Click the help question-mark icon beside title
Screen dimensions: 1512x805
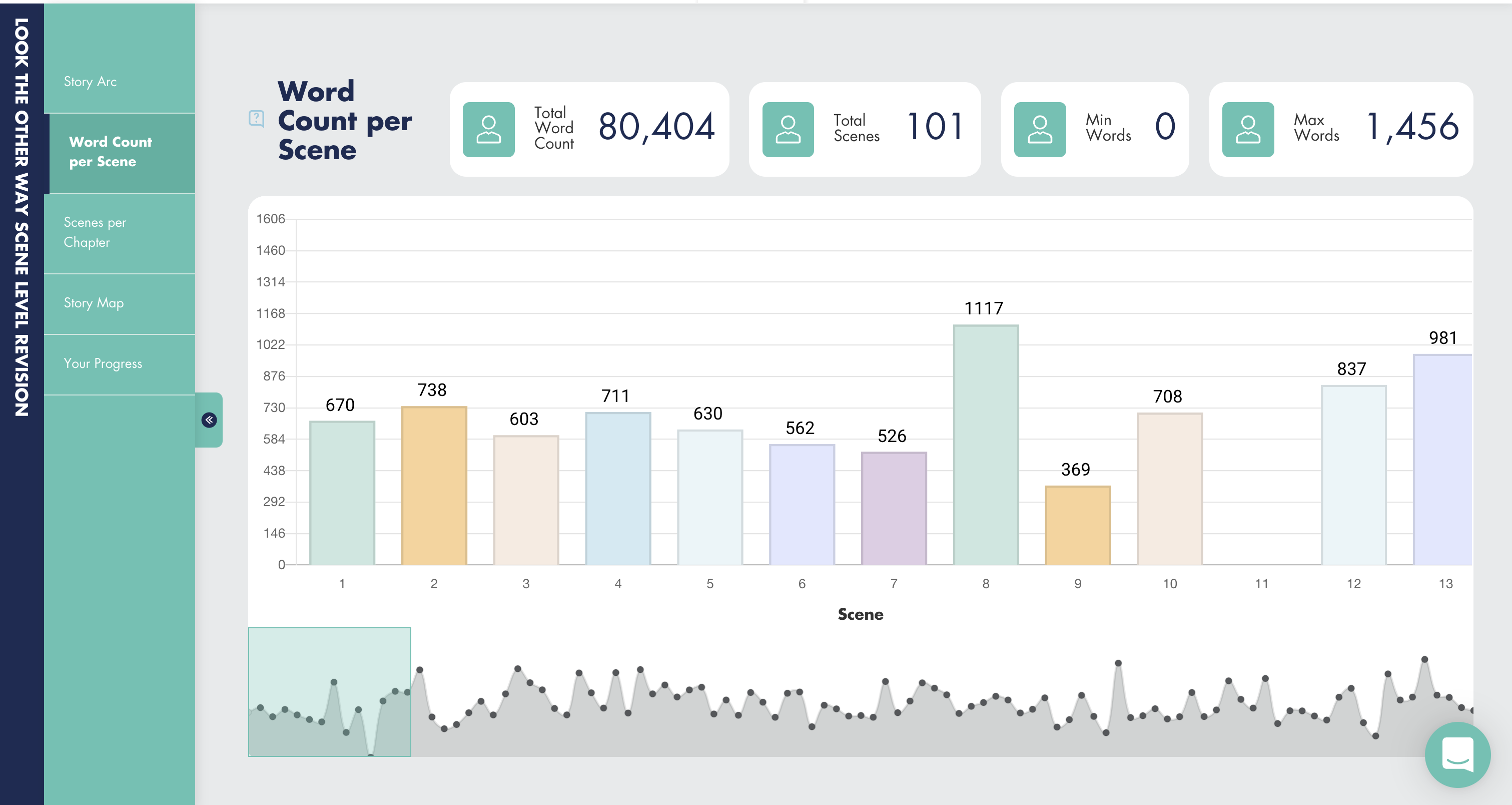click(257, 119)
